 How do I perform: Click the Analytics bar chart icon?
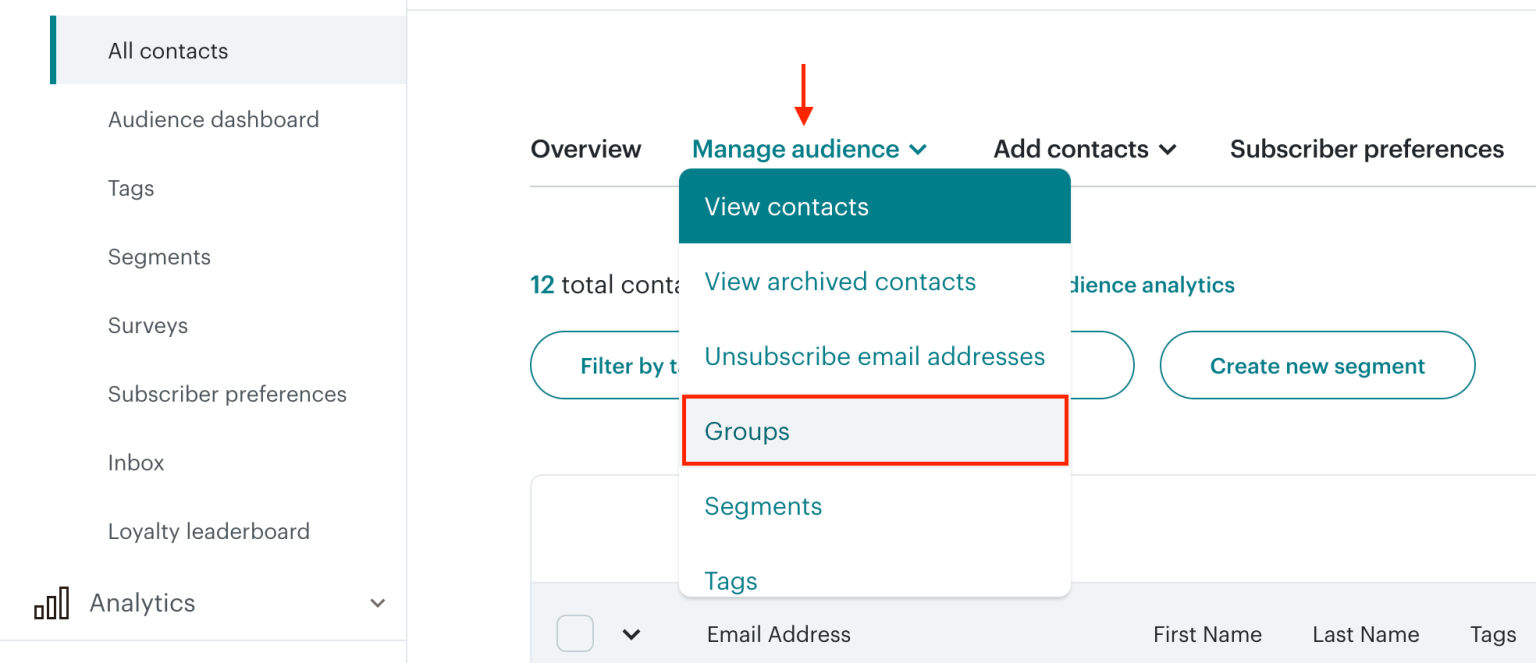click(x=51, y=602)
